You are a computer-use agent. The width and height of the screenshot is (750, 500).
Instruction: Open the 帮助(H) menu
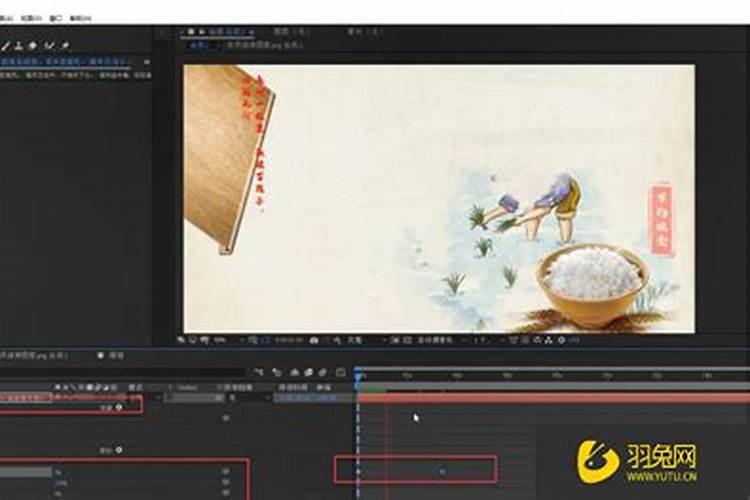point(80,18)
